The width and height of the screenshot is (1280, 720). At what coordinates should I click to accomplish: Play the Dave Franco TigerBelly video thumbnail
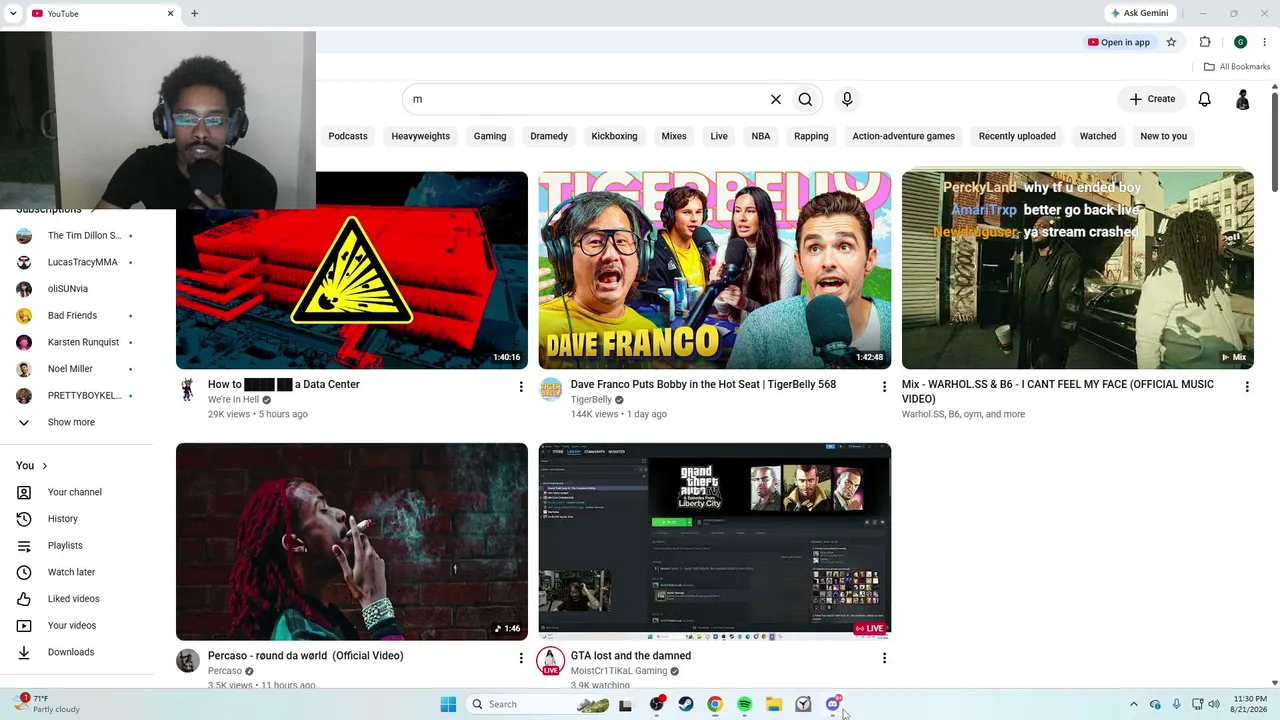715,270
